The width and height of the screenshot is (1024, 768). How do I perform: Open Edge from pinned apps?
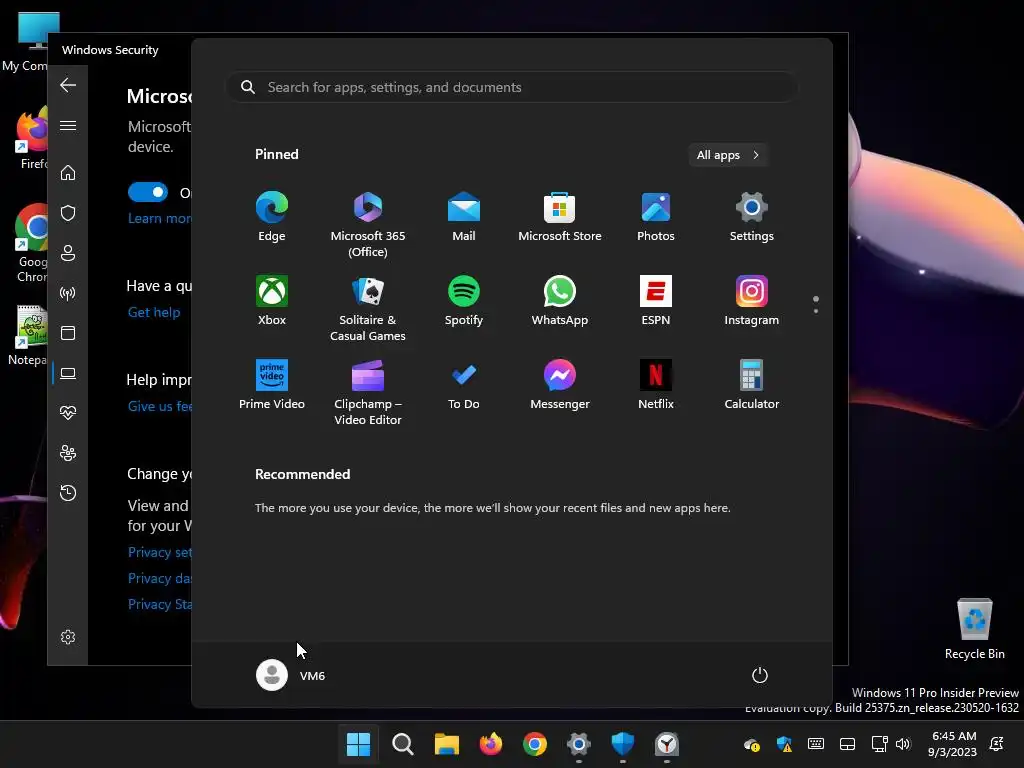[x=272, y=217]
